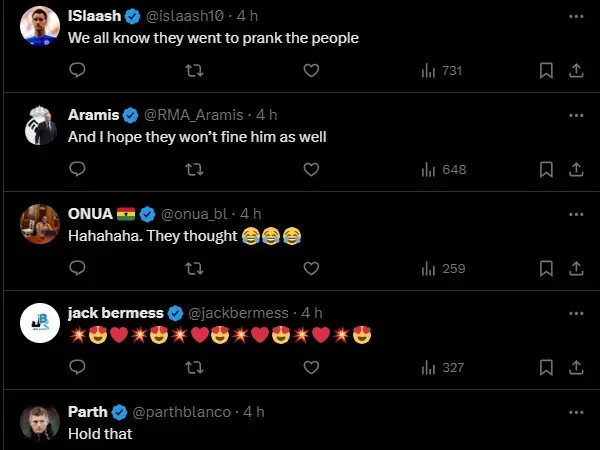This screenshot has width=600, height=450.
Task: Repost ONUA's tweet
Action: coord(195,268)
